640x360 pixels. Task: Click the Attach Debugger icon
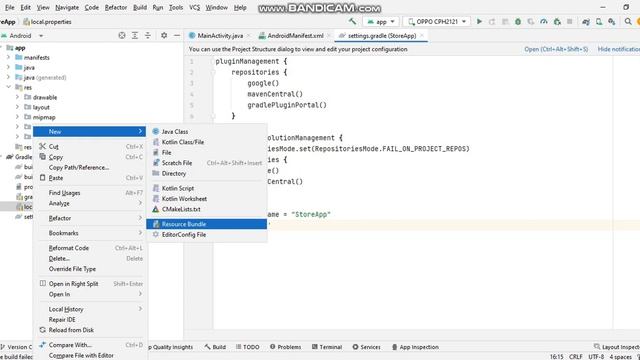coord(557,22)
